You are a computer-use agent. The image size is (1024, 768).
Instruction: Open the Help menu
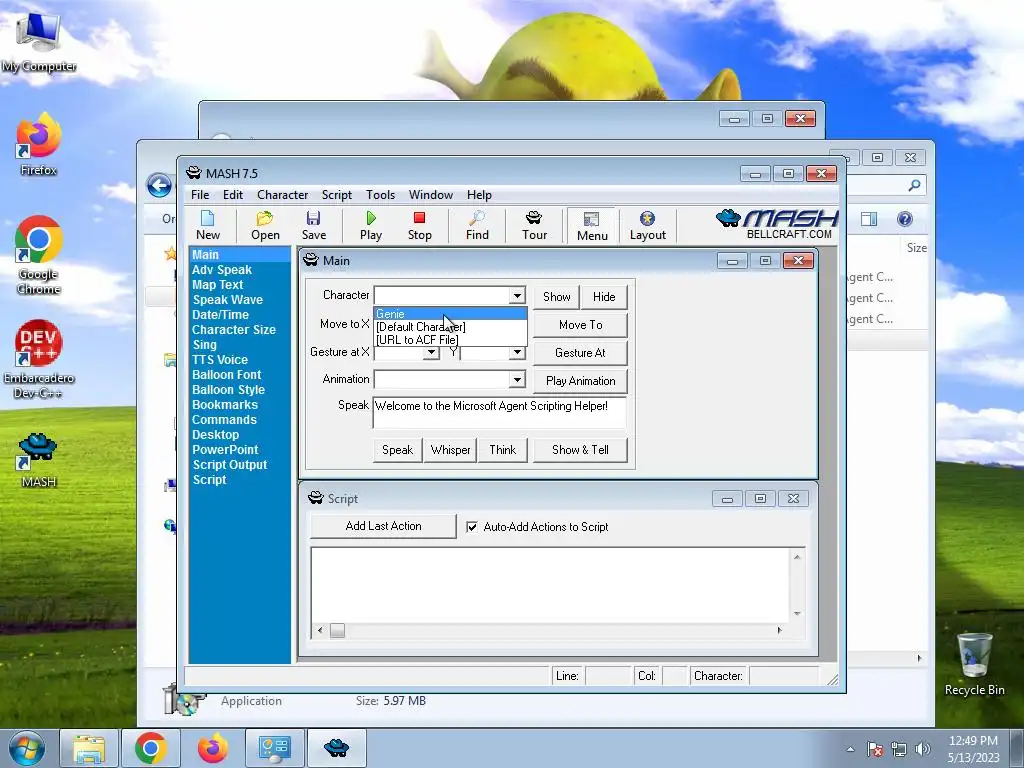(x=479, y=195)
